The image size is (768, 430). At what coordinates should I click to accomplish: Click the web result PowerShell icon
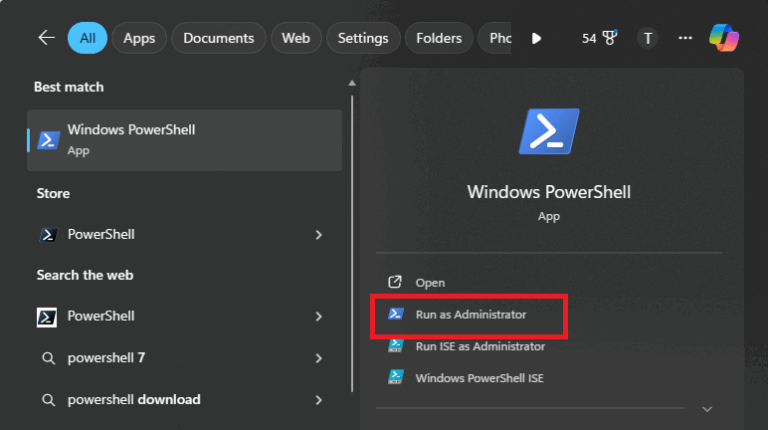click(x=47, y=317)
